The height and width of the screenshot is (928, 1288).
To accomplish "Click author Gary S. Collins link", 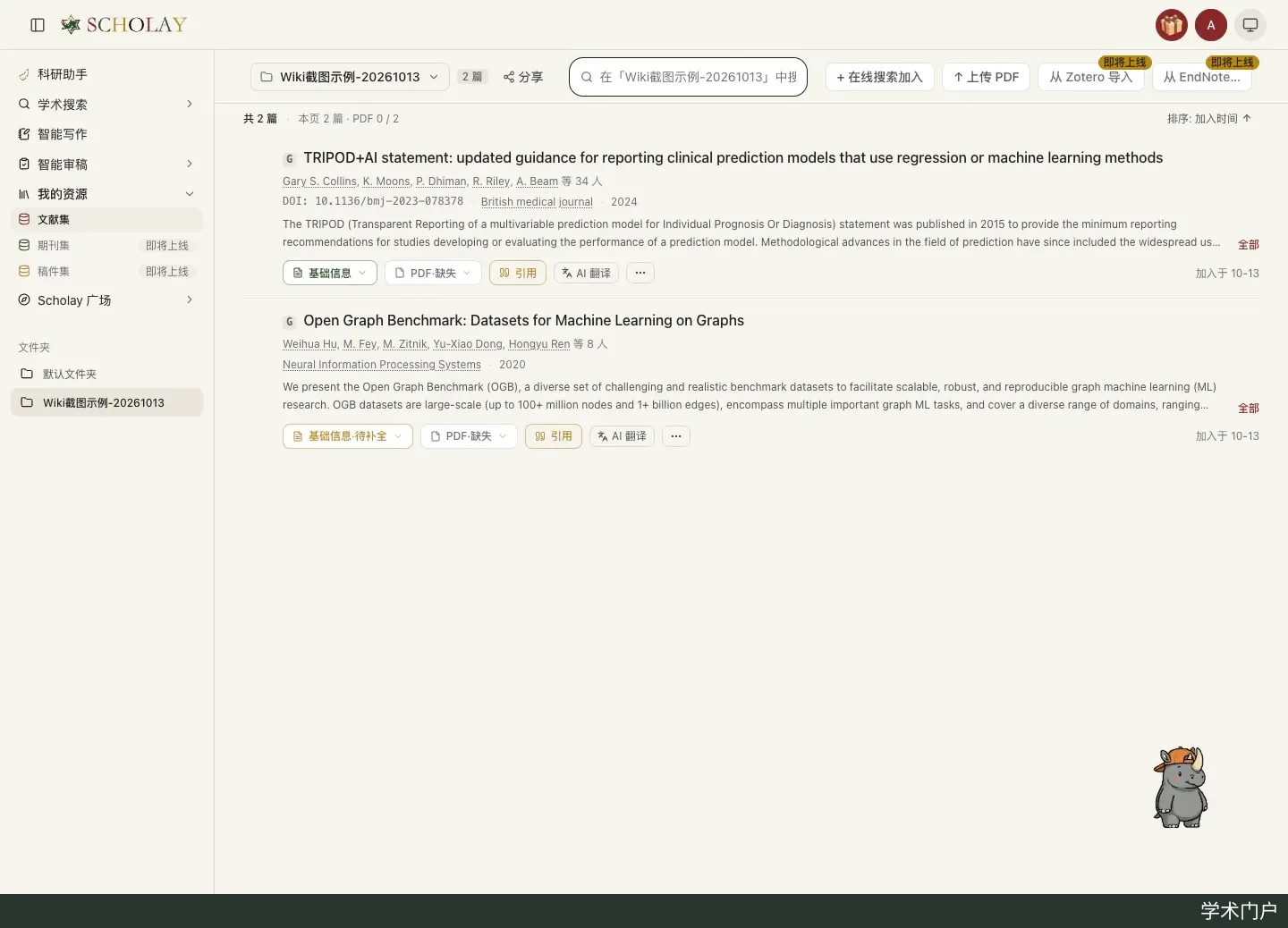I will (319, 181).
